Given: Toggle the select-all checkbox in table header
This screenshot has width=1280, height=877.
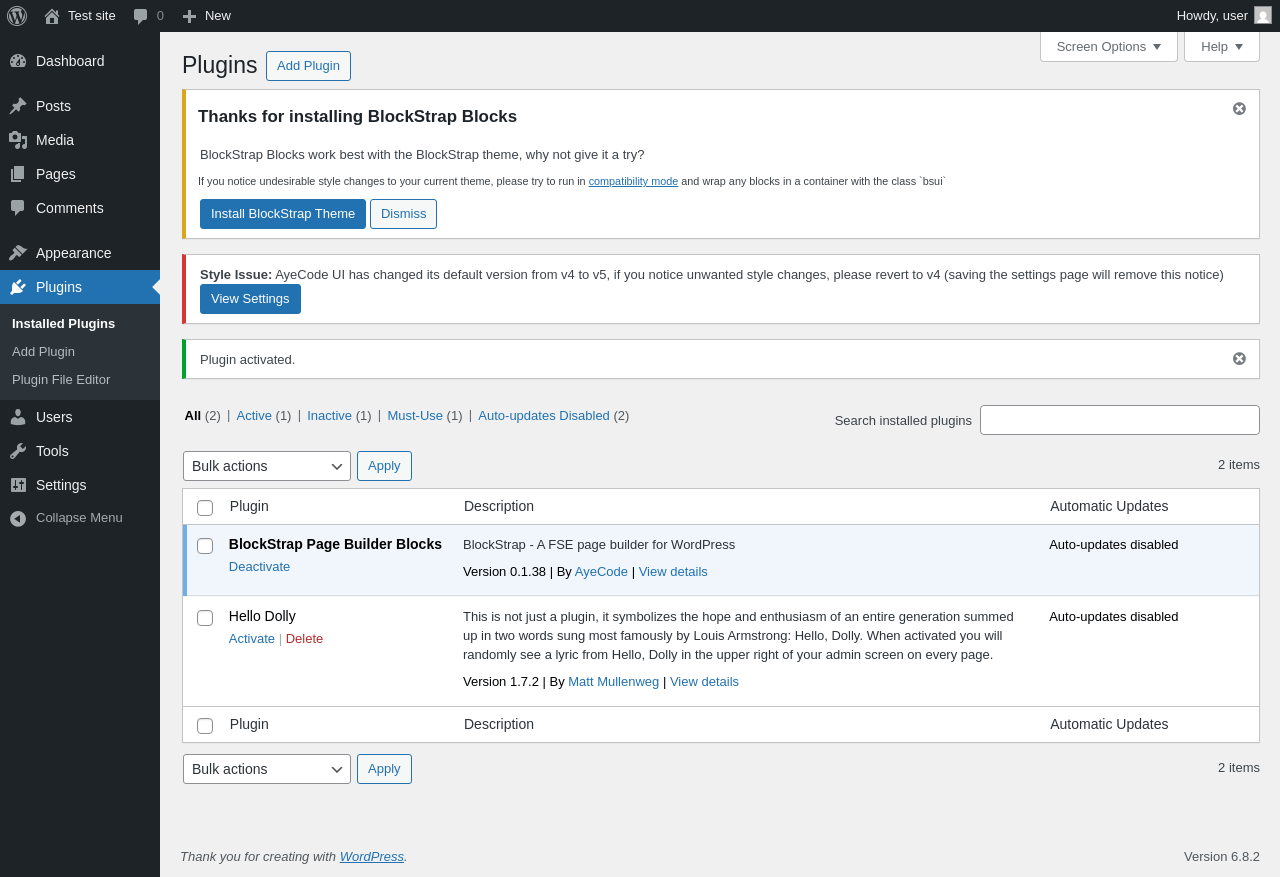Looking at the screenshot, I should click(205, 508).
